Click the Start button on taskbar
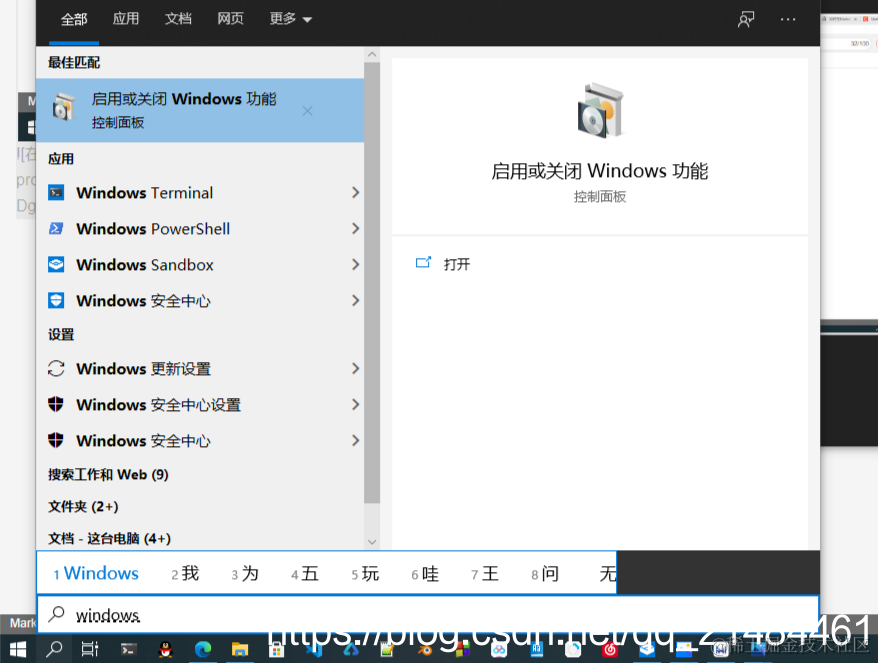878x663 pixels. 18,650
